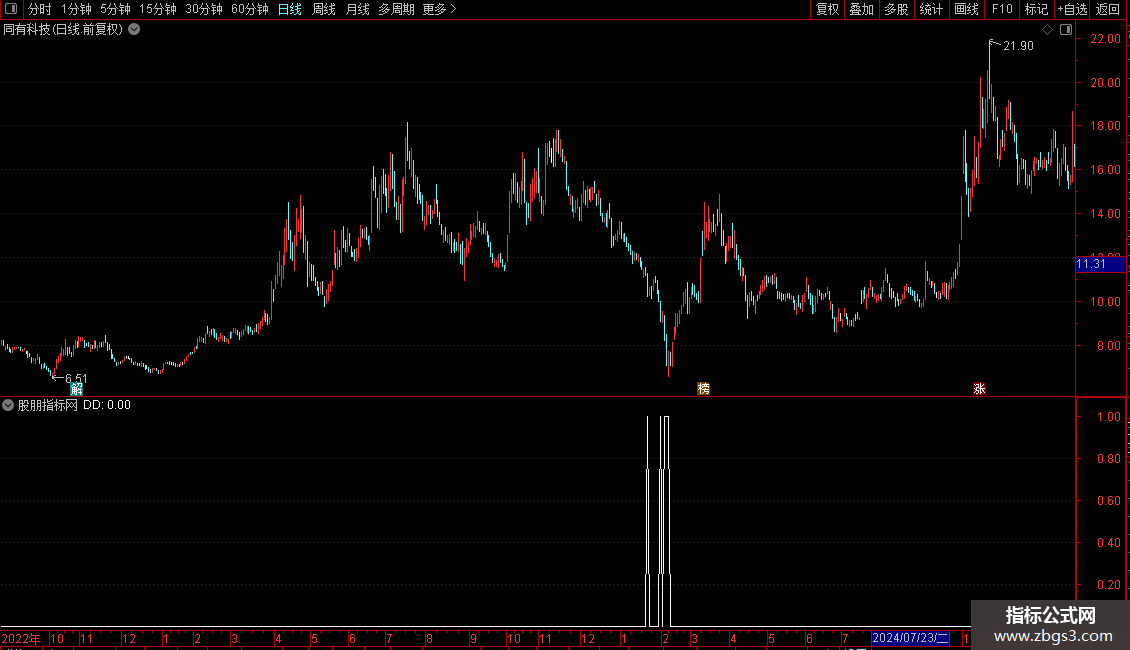Add stock via +自选 button
1130x650 pixels.
tap(1072, 9)
